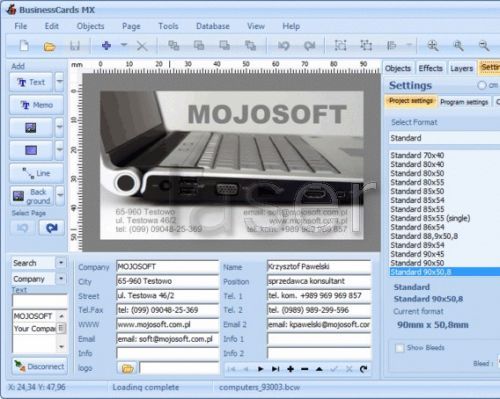The width and height of the screenshot is (500, 399).
Task: Click the first object ordering icon
Action: (173, 45)
